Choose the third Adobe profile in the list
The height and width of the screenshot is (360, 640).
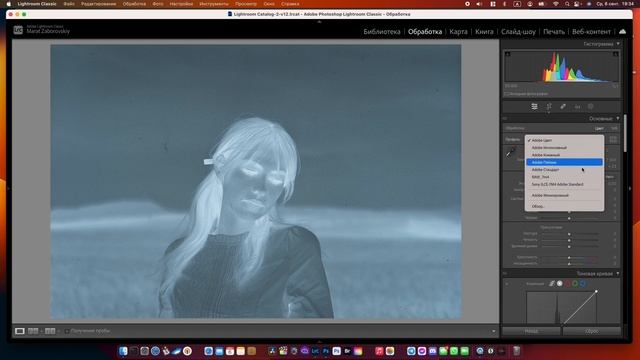point(564,155)
